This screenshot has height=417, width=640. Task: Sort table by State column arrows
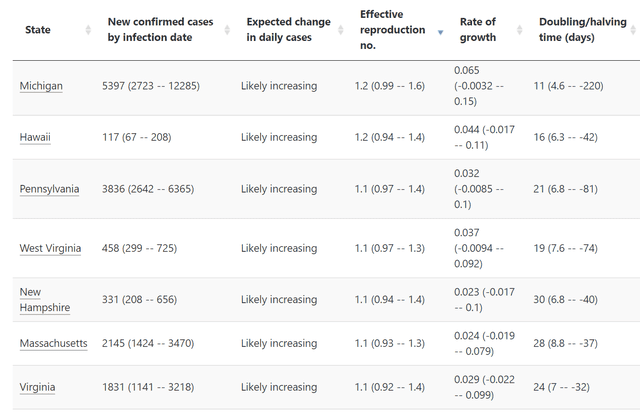[88, 30]
